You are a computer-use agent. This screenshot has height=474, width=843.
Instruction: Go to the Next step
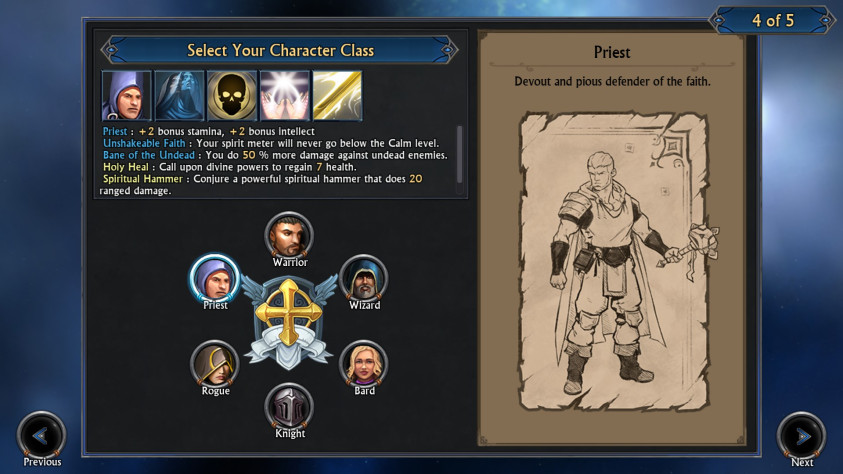pyautogui.click(x=802, y=437)
